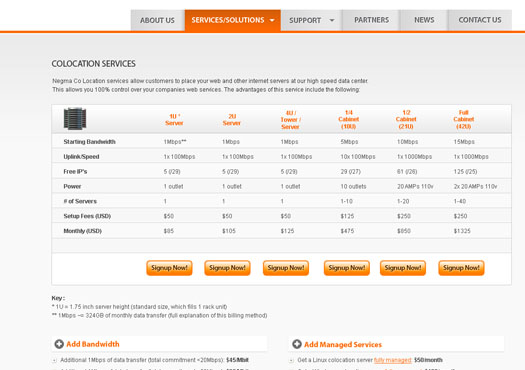Click the 'Setup Fees (USD)' row label
This screenshot has height=370, width=525.
(x=87, y=216)
